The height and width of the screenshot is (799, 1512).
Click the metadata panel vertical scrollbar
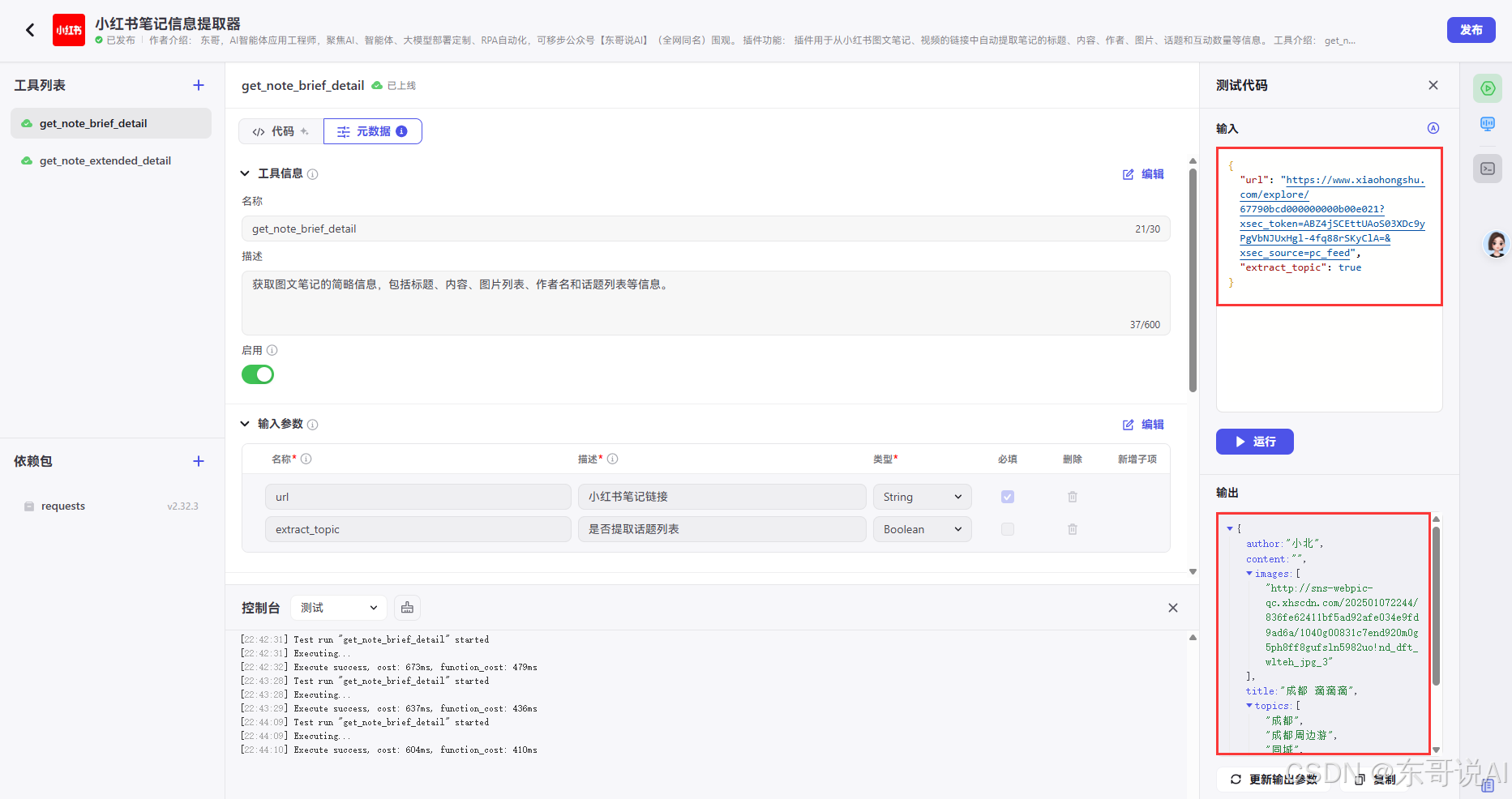point(1193,280)
